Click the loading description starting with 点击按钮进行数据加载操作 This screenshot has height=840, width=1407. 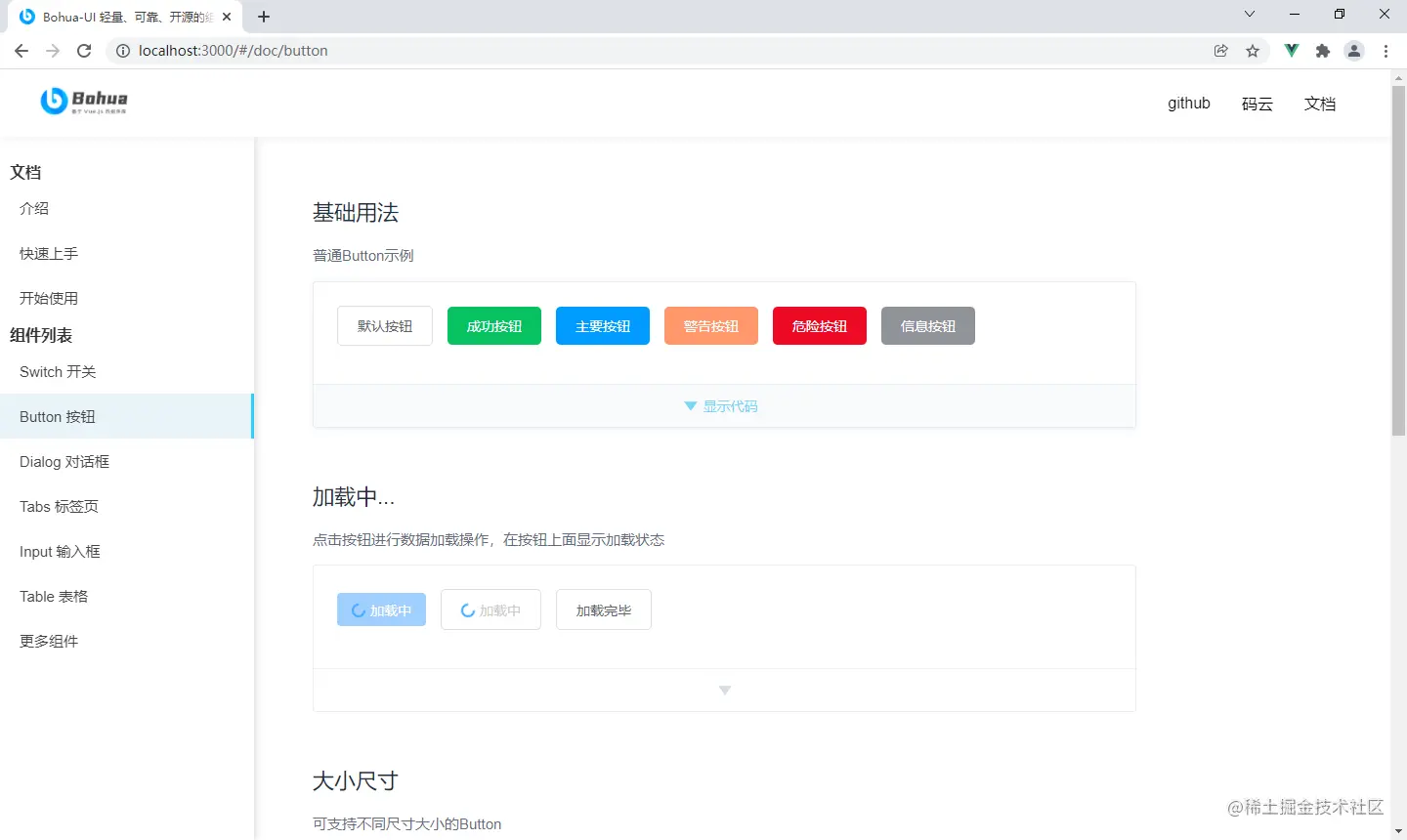[x=489, y=540]
